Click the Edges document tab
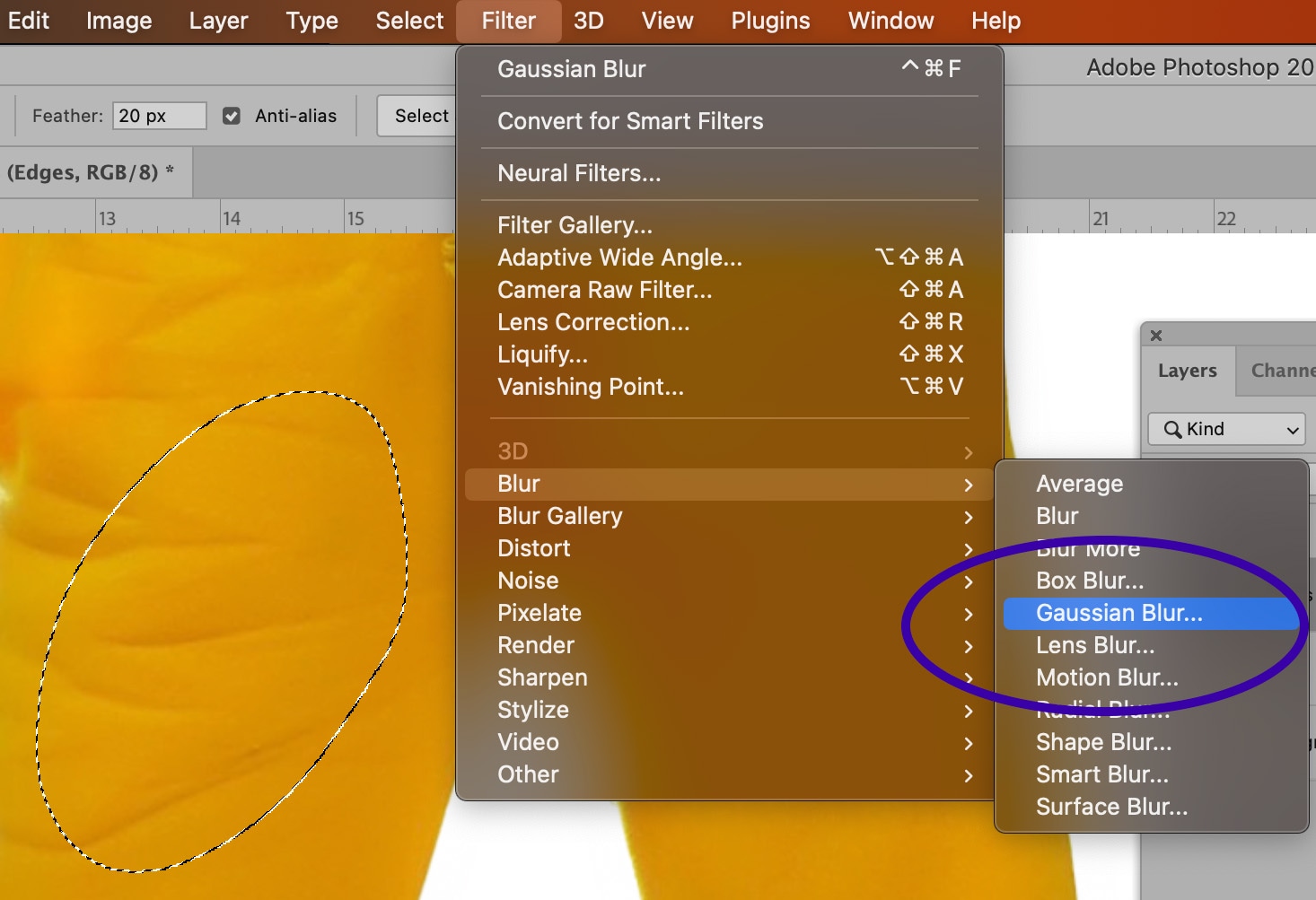Viewport: 1316px width, 900px height. click(x=90, y=172)
